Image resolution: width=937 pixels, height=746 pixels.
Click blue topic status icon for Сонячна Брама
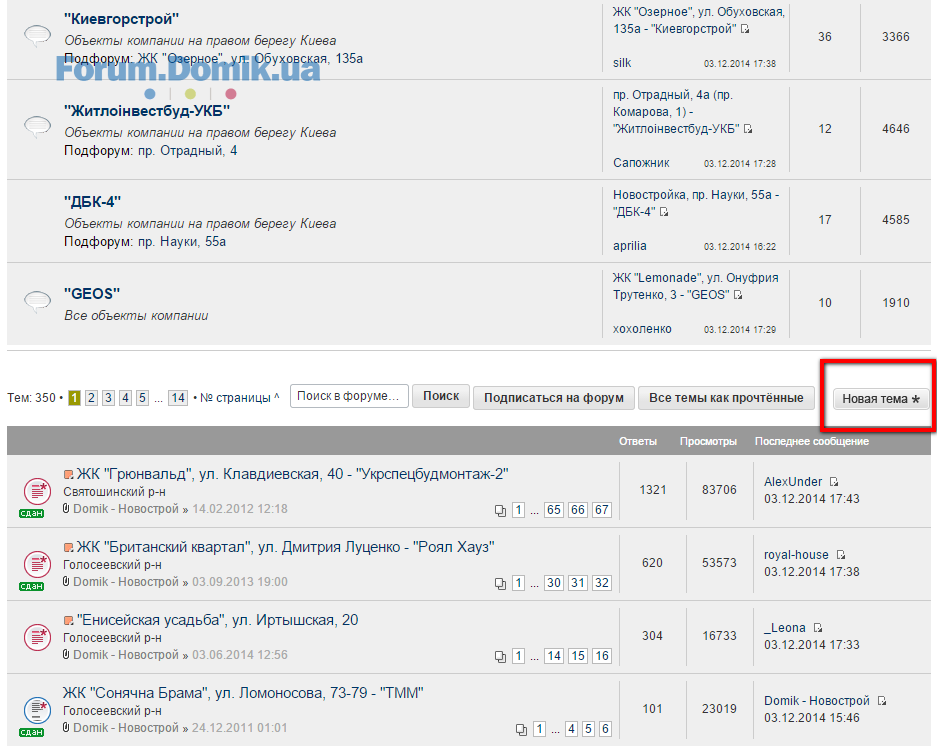pyautogui.click(x=37, y=711)
